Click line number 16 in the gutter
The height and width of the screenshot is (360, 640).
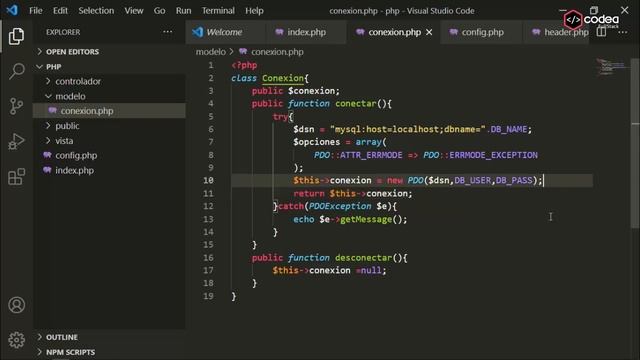click(x=208, y=258)
